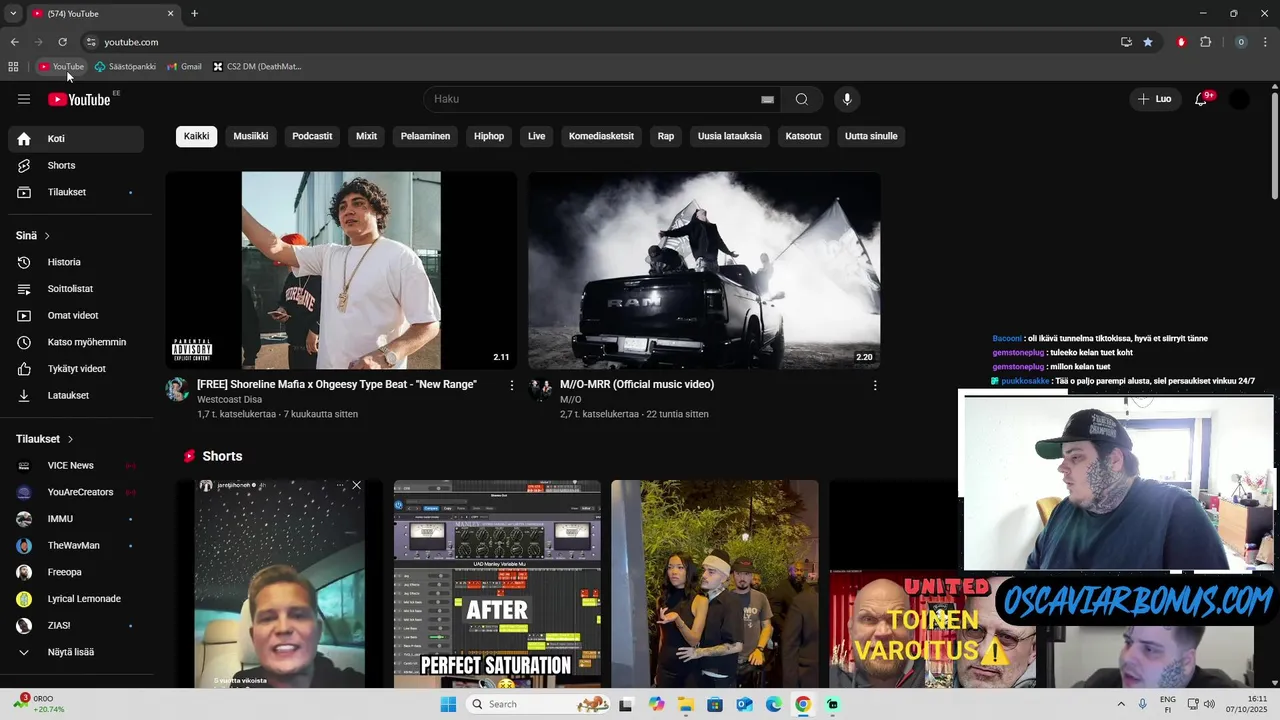The image size is (1280, 720).
Task: Open Tilaukset in the sidebar
Action: pyautogui.click(x=76, y=192)
